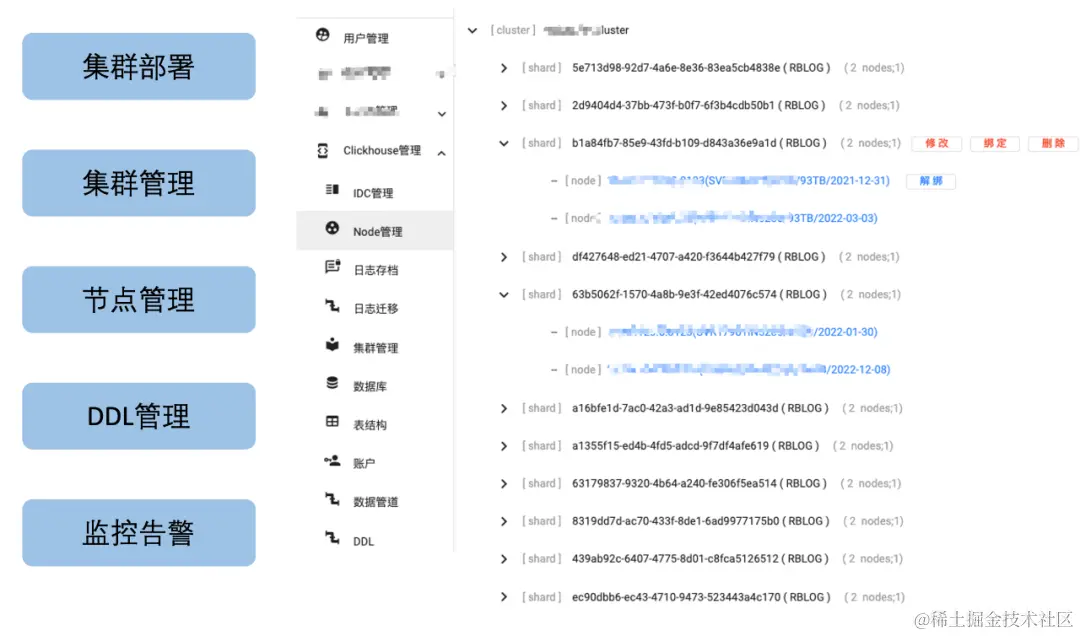
Task: Click the 集群管理 sidebar menu icon
Action: click(x=332, y=344)
